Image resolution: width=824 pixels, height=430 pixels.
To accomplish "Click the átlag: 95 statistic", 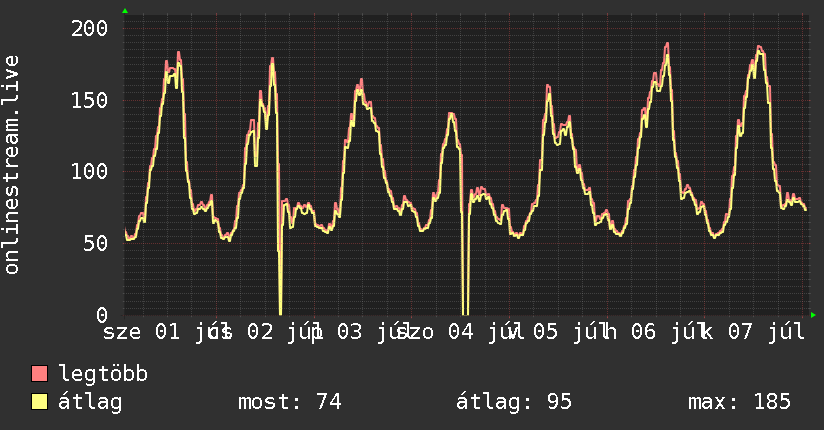I will coord(513,402).
